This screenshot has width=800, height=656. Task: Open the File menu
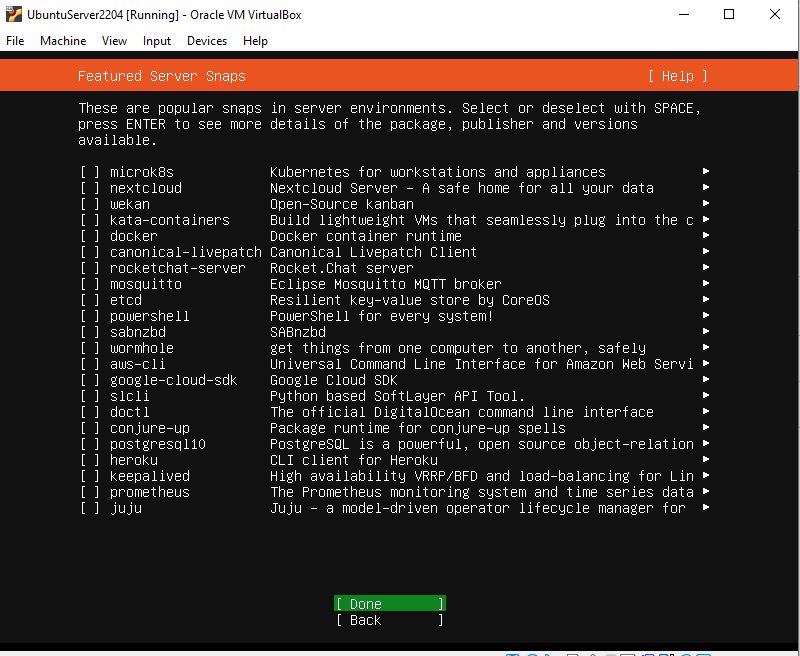[x=15, y=41]
